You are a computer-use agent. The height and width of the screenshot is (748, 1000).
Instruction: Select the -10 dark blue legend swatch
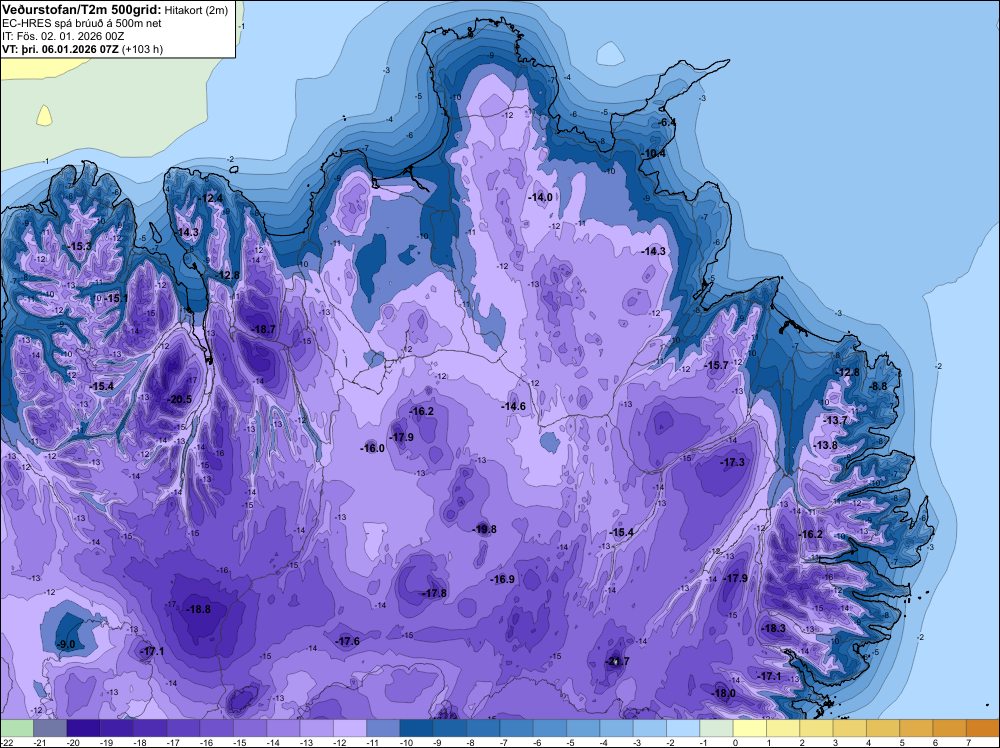click(416, 728)
